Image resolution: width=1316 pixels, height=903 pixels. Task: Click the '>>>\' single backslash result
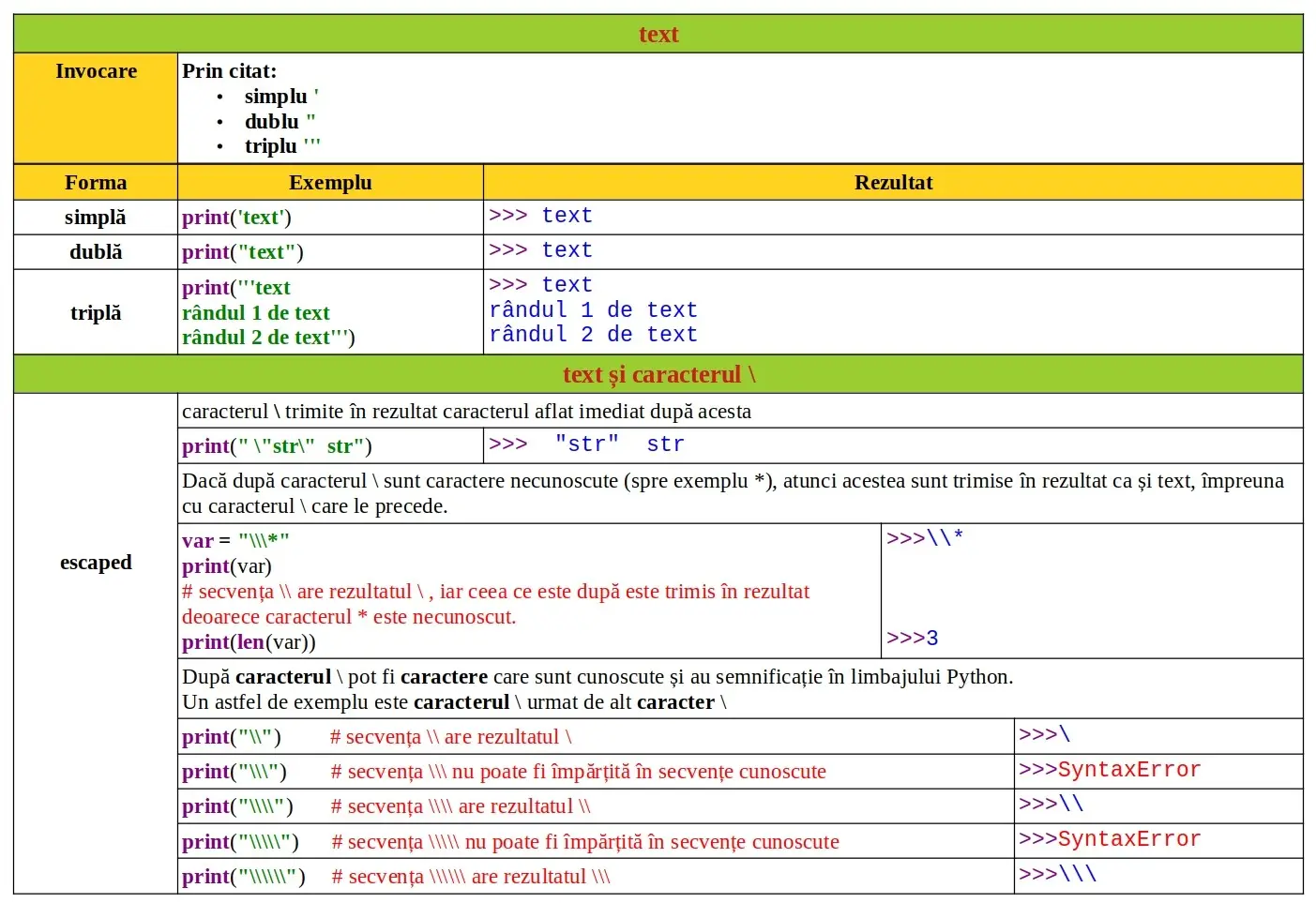coord(1044,735)
